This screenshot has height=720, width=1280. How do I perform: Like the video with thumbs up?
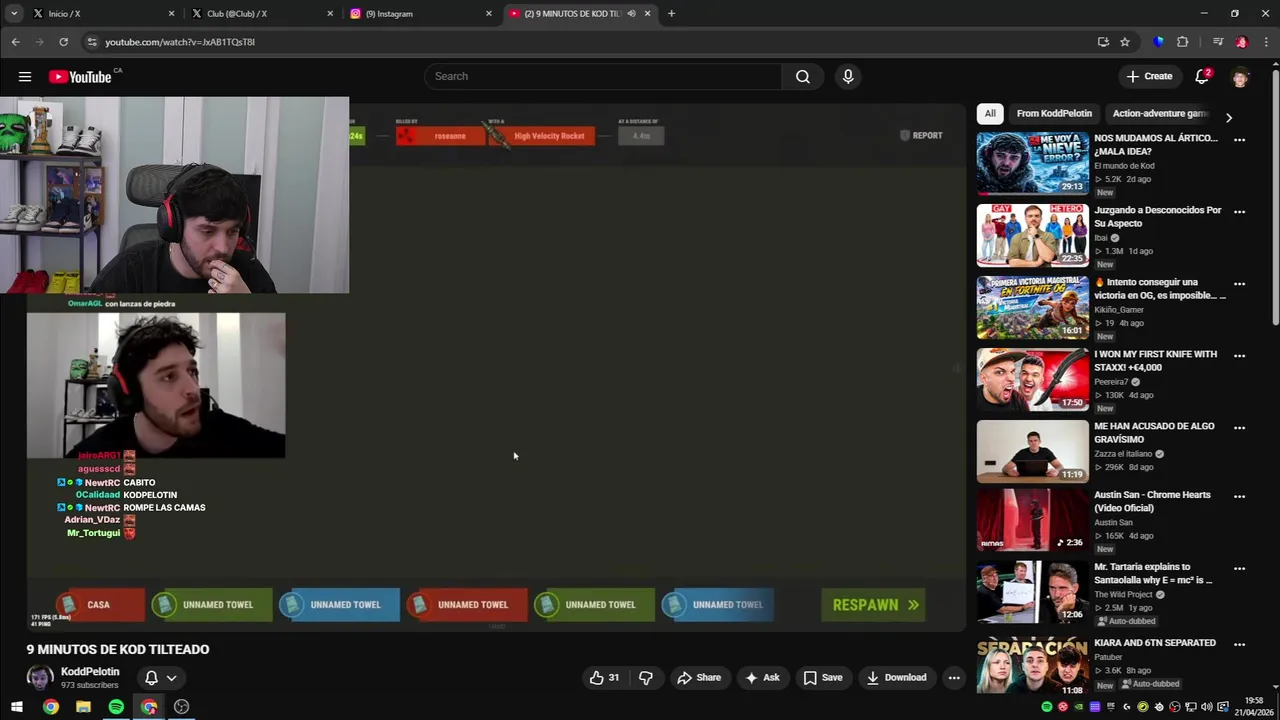[604, 677]
